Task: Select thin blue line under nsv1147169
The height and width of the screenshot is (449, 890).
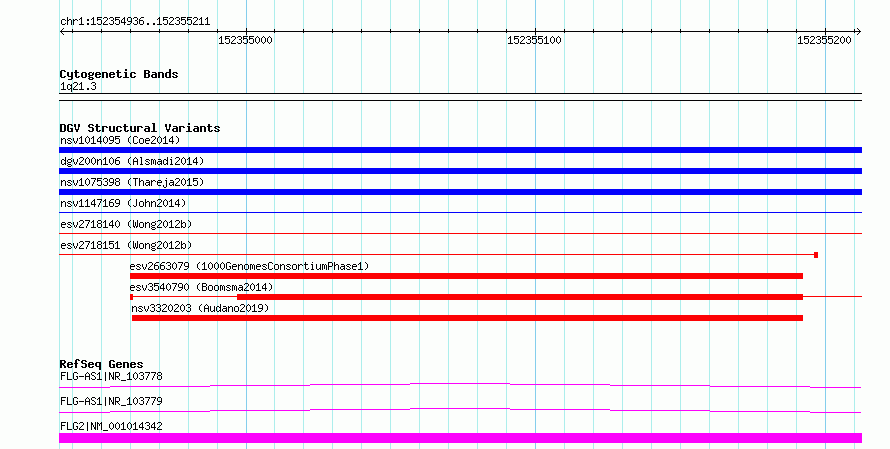Action: (460, 213)
